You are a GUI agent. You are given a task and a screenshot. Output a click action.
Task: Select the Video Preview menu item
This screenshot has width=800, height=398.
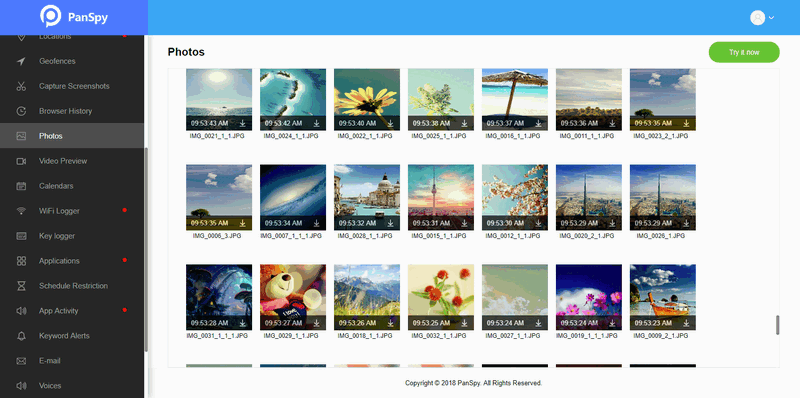point(72,161)
